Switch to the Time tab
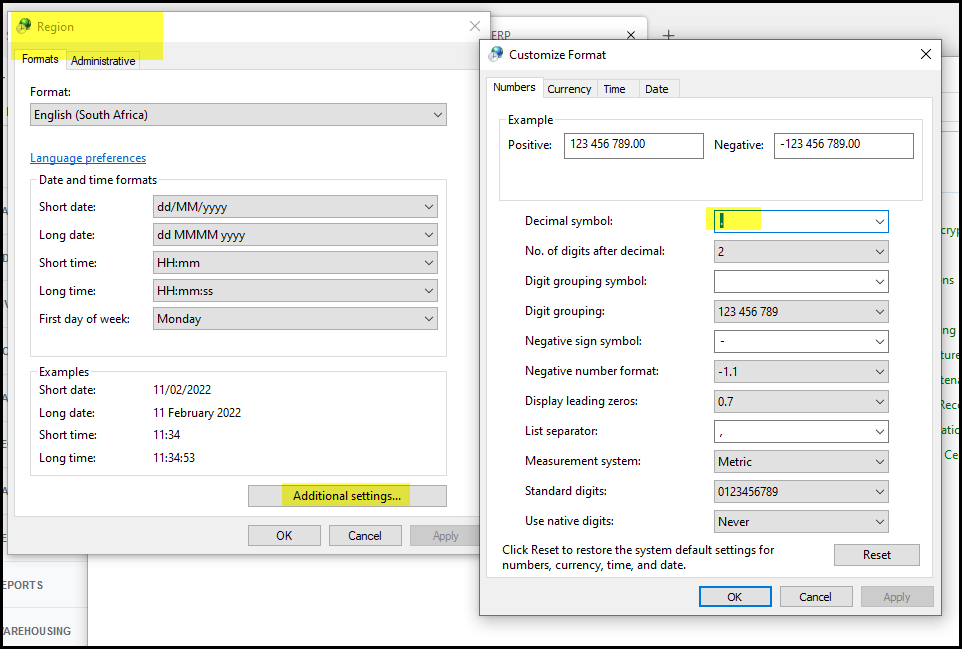The image size is (962, 649). click(614, 89)
